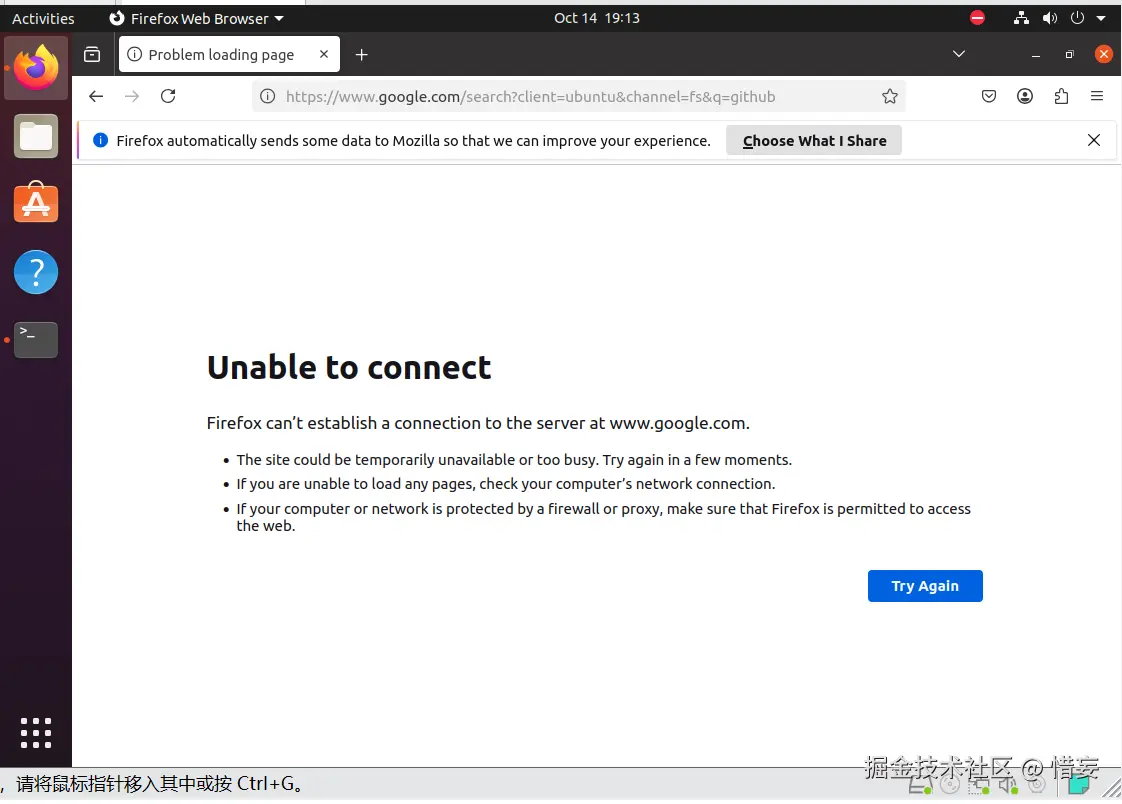Open the Extensions puzzle icon
Image resolution: width=1122 pixels, height=804 pixels.
tap(1061, 97)
